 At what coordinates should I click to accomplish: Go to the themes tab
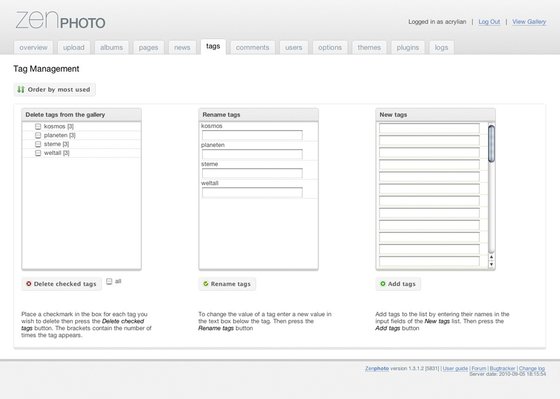(369, 48)
